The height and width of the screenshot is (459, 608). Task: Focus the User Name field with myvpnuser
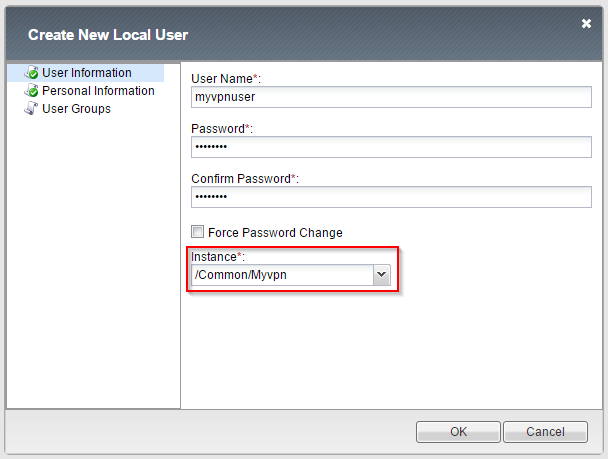[x=391, y=97]
